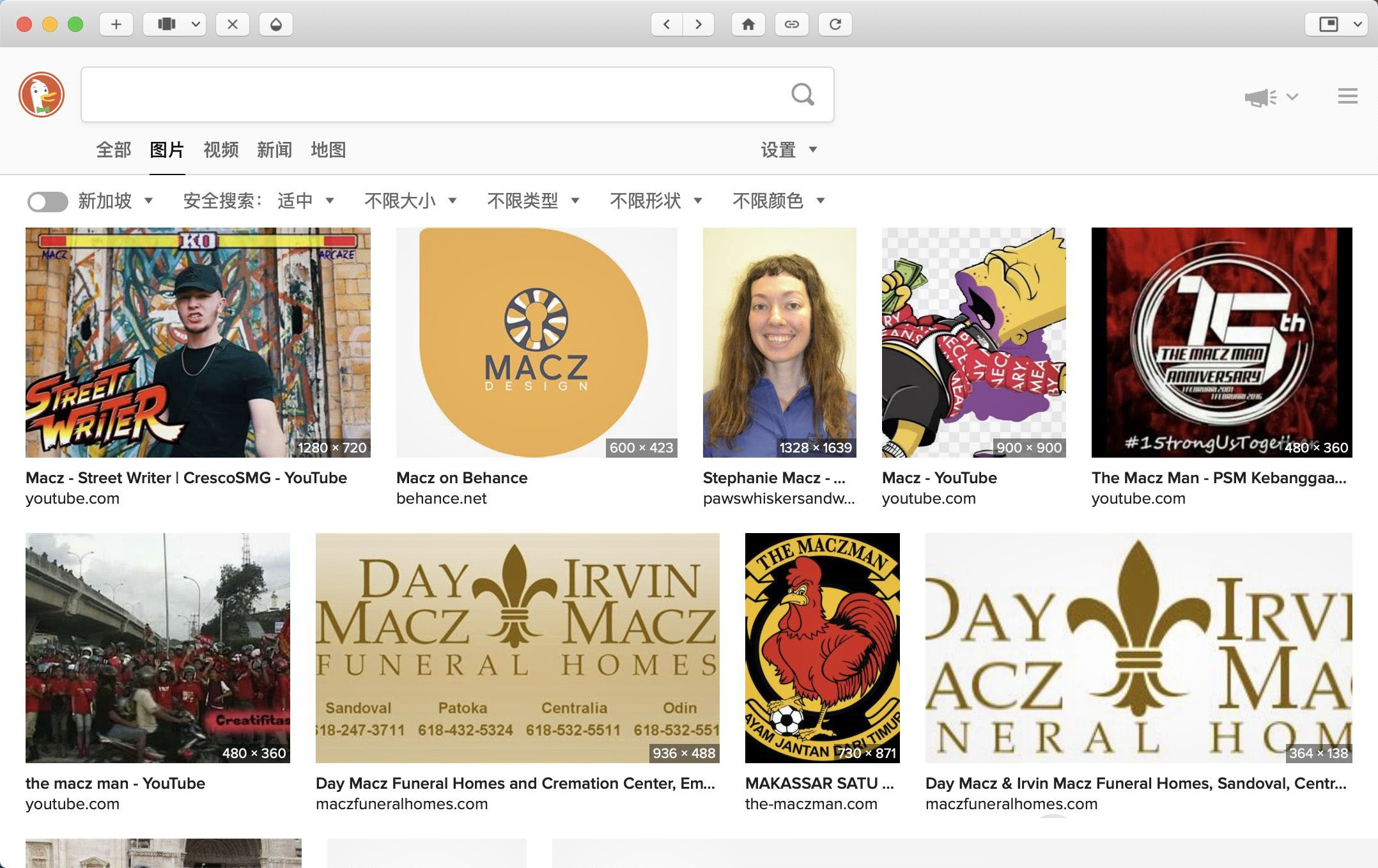Switch to the 全部 tab
The image size is (1378, 868).
(x=114, y=150)
